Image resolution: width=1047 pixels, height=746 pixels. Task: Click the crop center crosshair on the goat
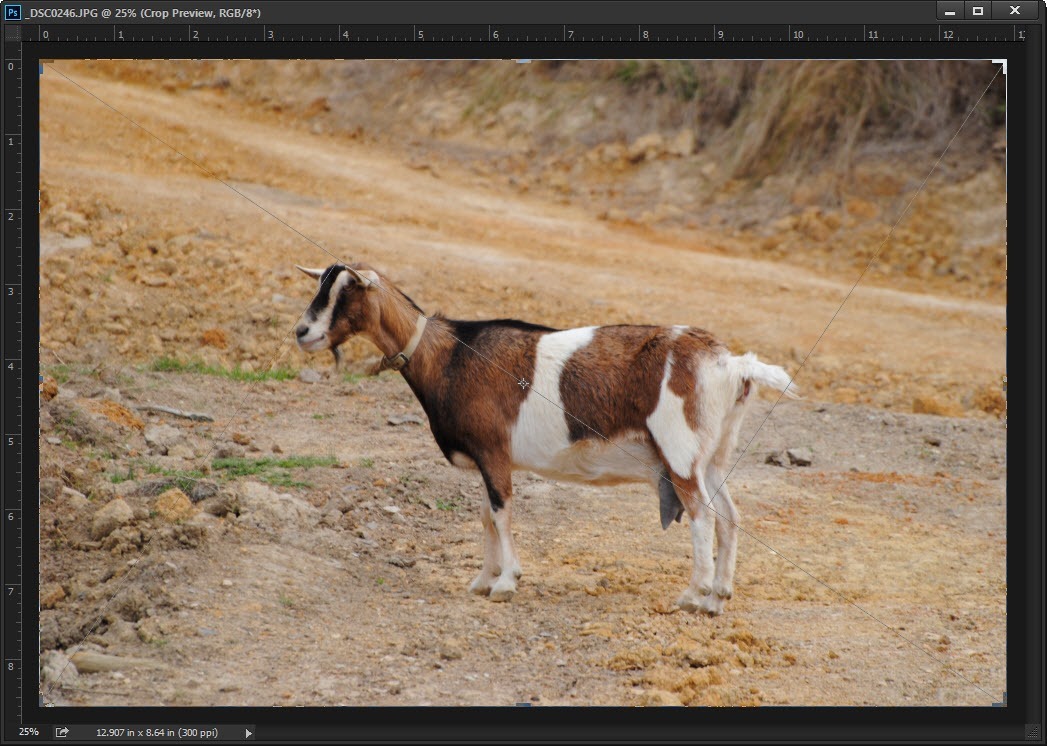(x=523, y=383)
